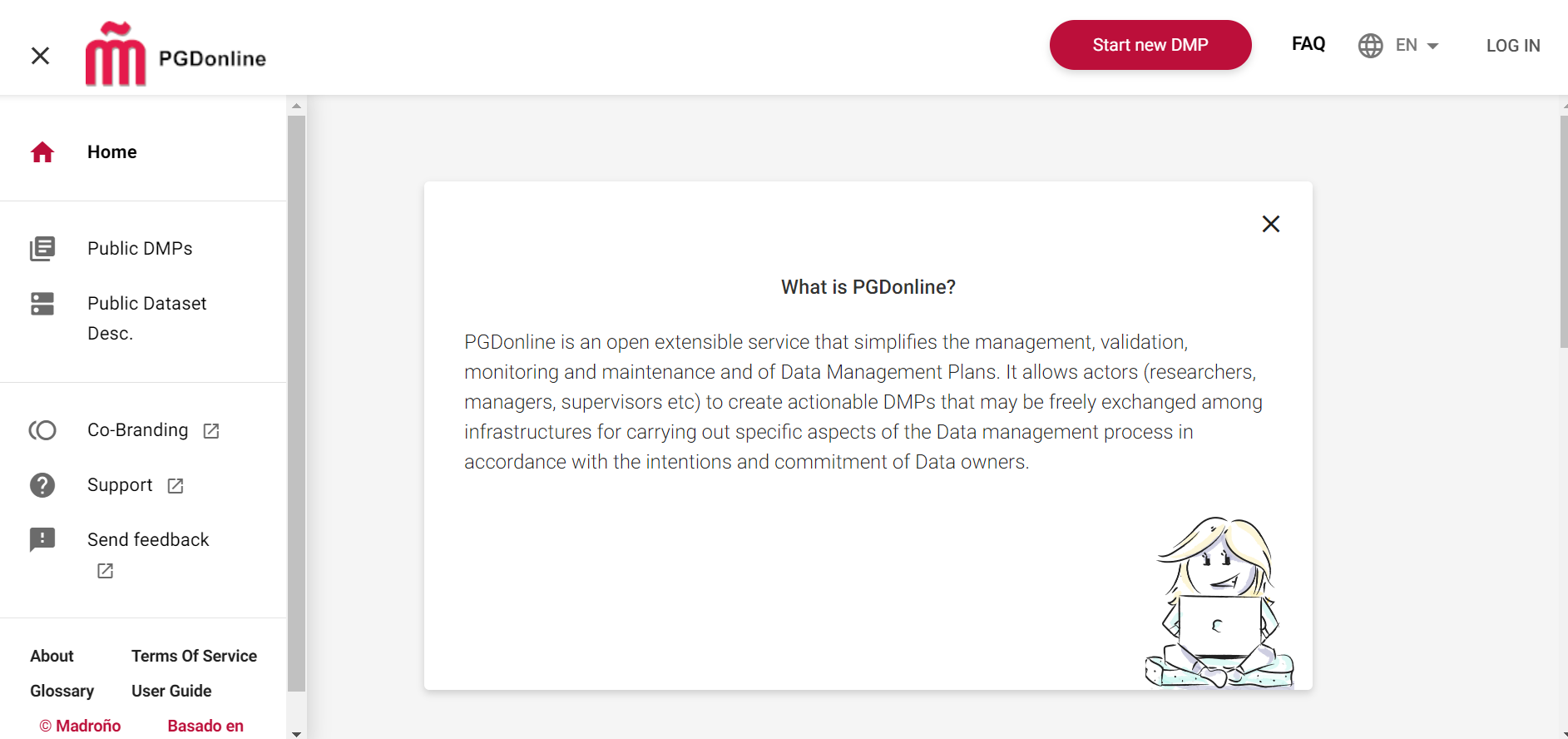Open the EN language dropdown
The width and height of the screenshot is (1568, 739).
1417,46
